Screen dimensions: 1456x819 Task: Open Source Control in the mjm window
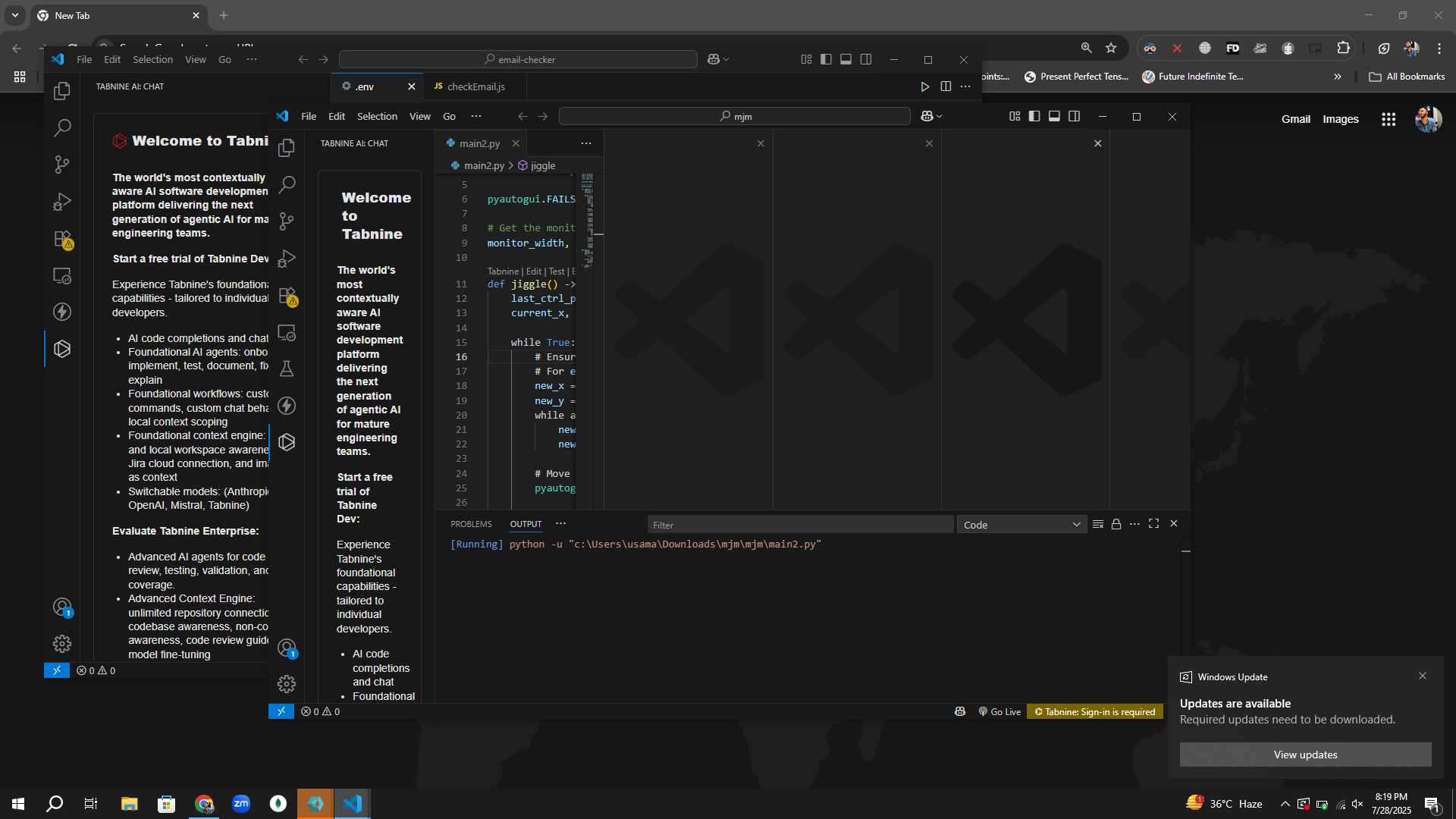point(287,221)
